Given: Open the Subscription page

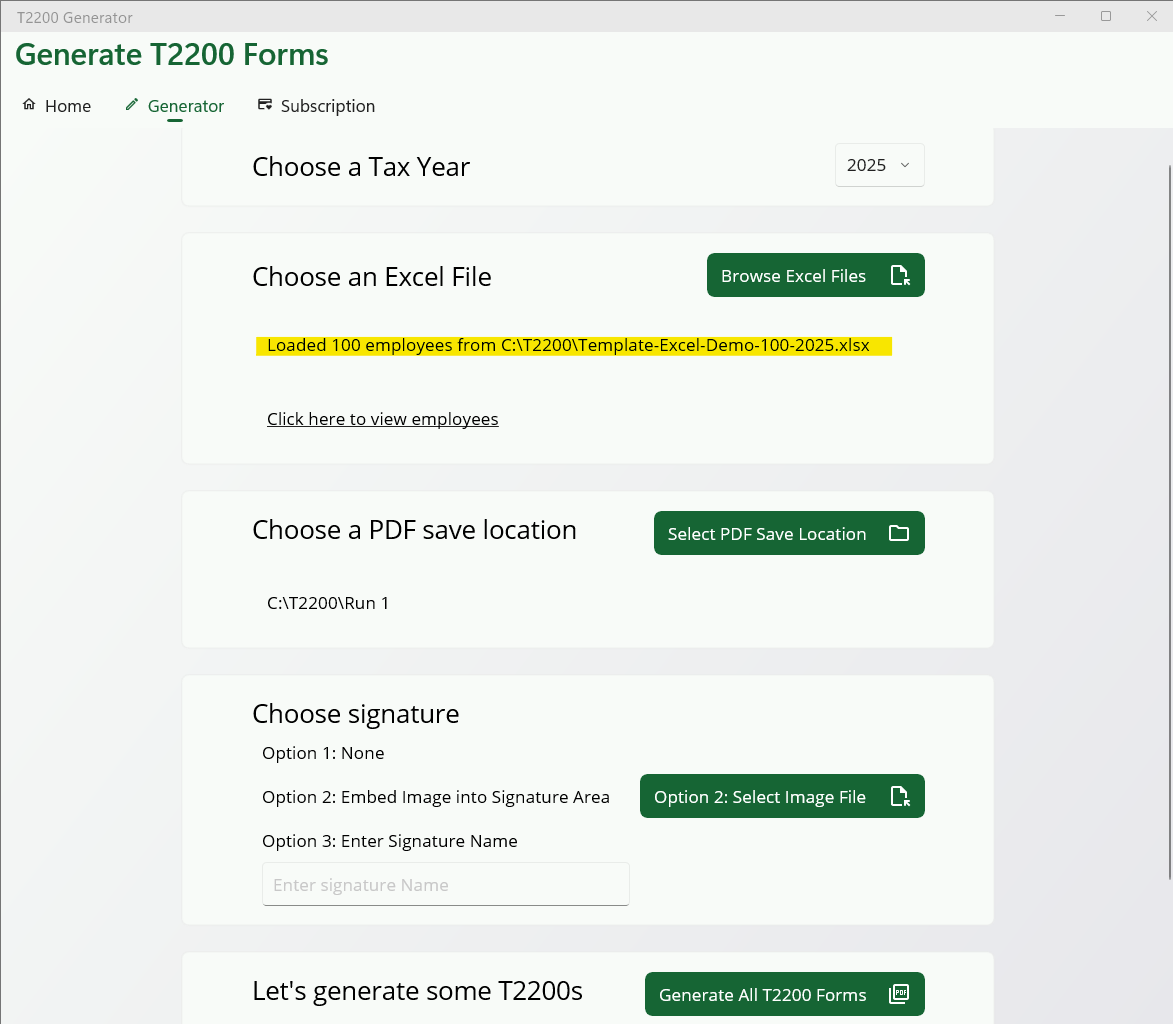Looking at the screenshot, I should pyautogui.click(x=327, y=105).
